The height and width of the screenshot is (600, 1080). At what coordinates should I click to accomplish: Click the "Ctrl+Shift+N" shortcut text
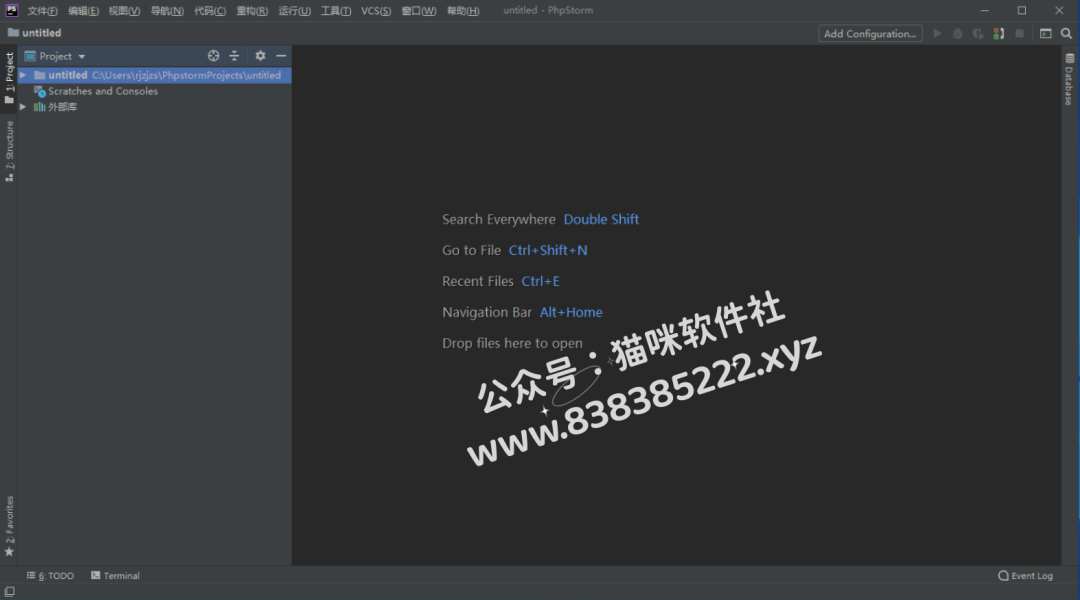tap(548, 250)
